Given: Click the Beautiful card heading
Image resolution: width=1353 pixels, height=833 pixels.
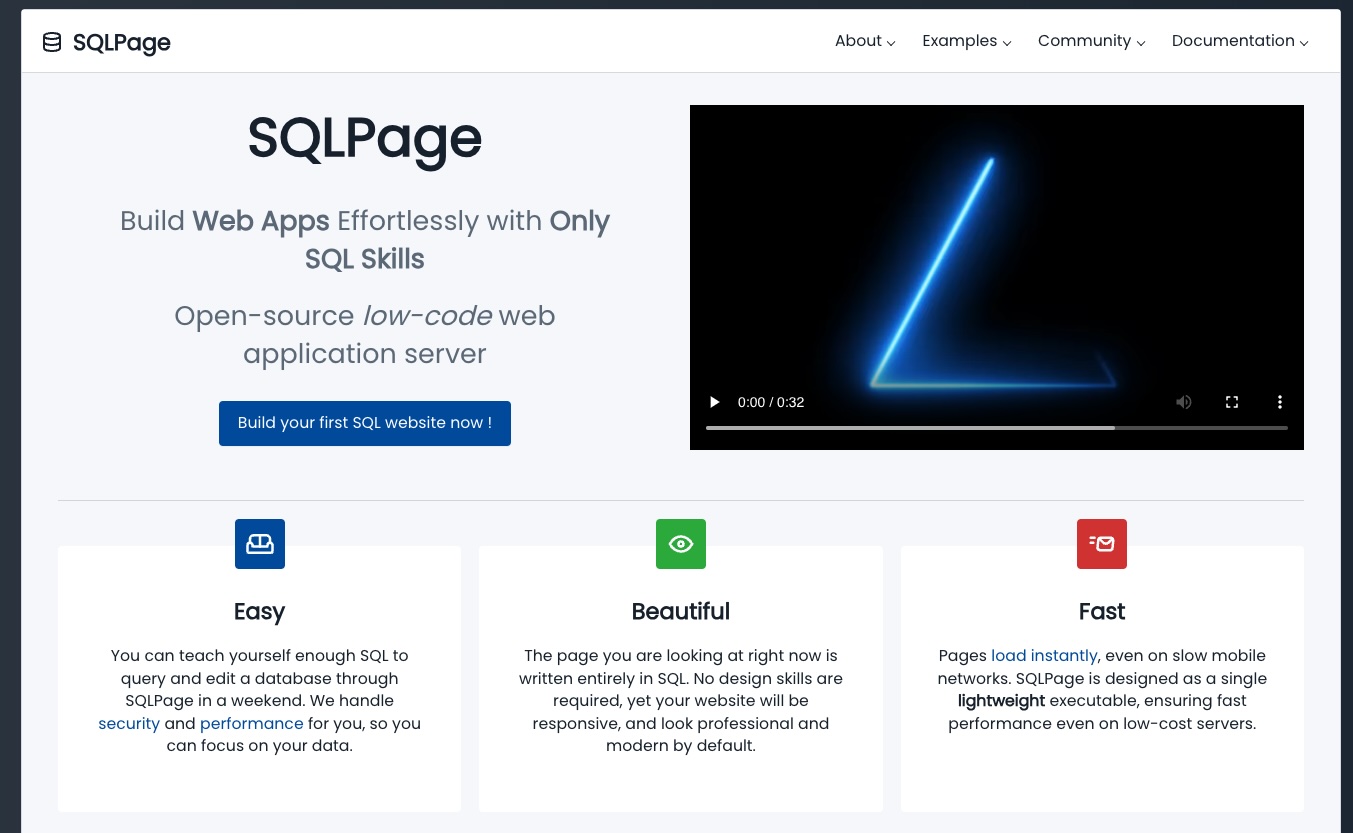Looking at the screenshot, I should click(x=681, y=611).
